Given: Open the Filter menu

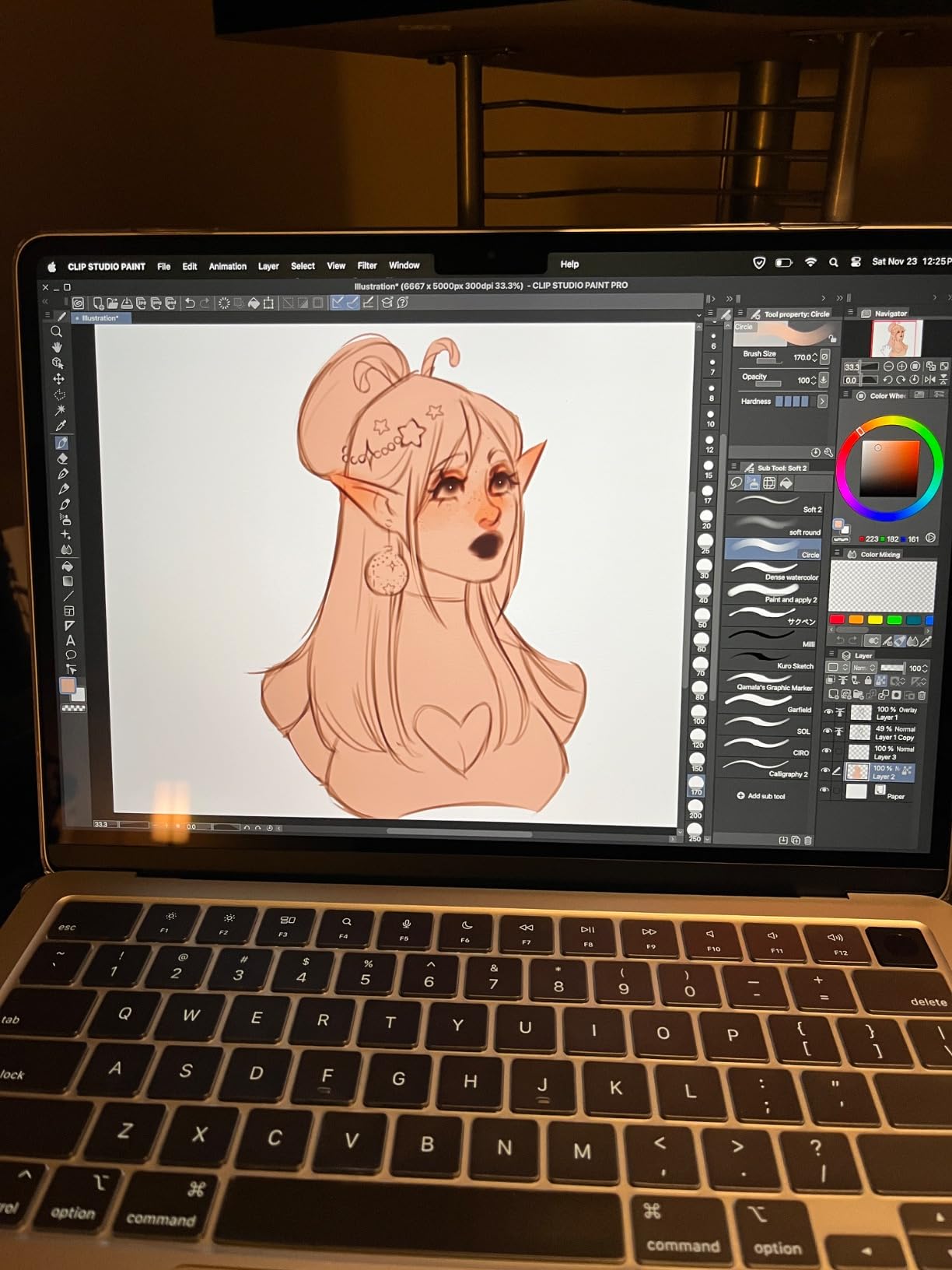Looking at the screenshot, I should [367, 265].
